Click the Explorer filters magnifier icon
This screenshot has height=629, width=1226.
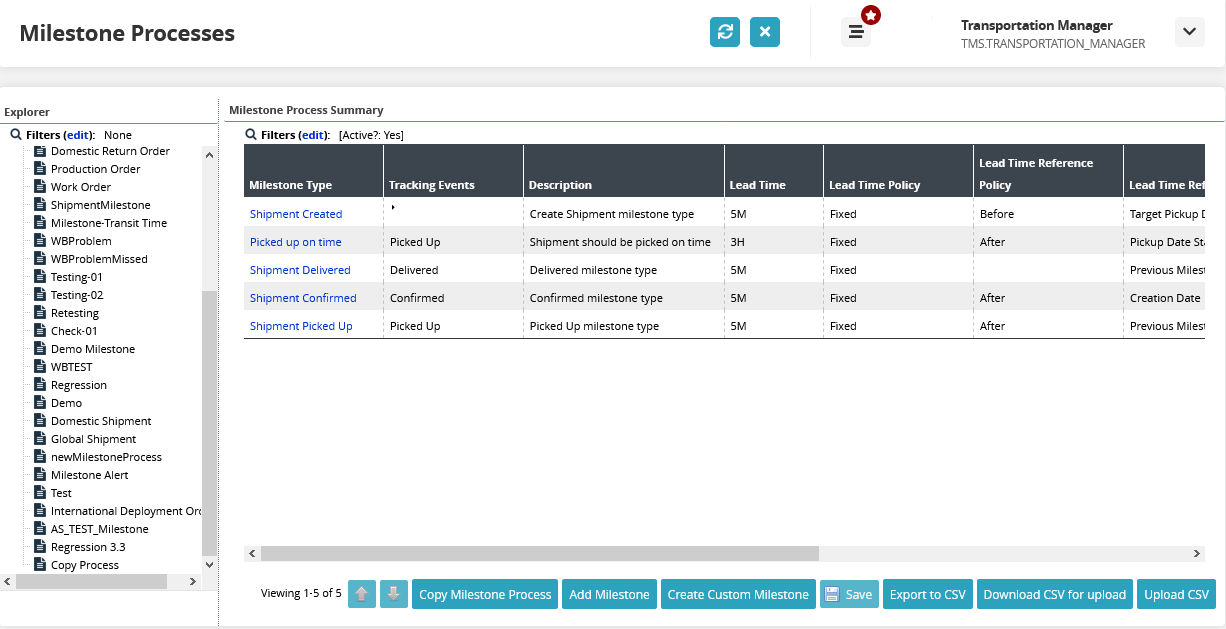16,134
